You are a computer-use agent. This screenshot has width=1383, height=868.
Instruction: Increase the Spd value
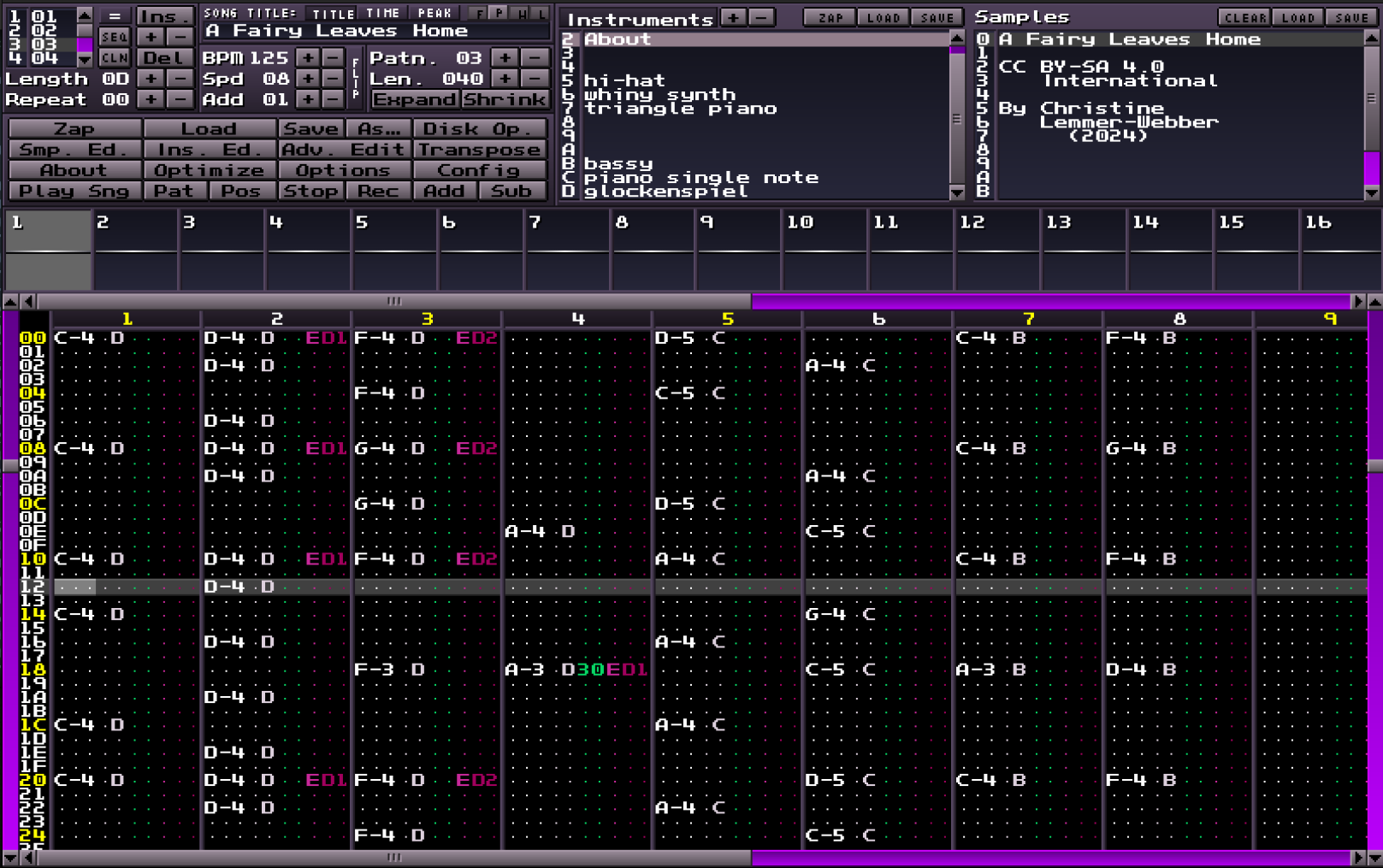coord(307,79)
